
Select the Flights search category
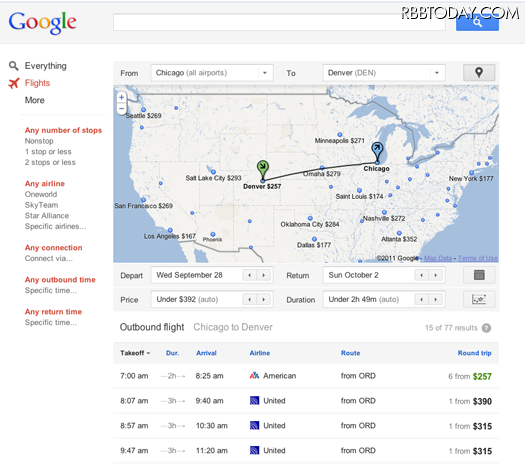click(37, 83)
